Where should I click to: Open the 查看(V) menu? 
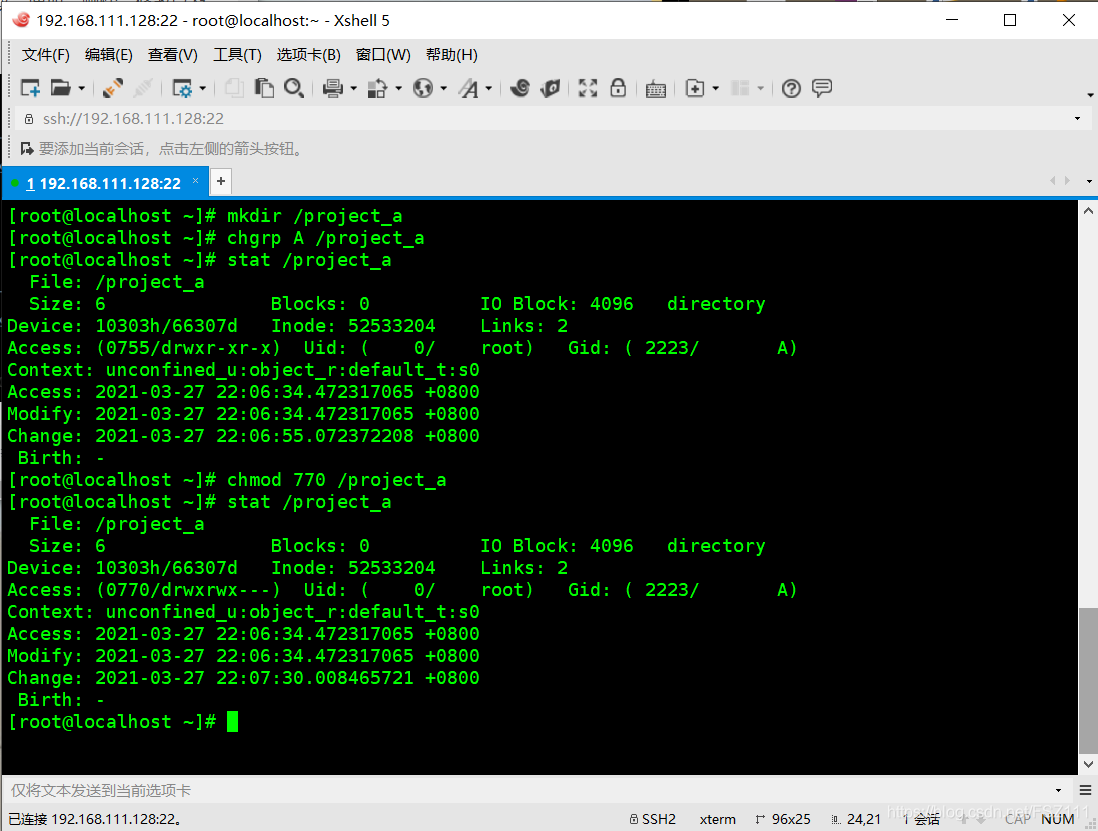(172, 55)
